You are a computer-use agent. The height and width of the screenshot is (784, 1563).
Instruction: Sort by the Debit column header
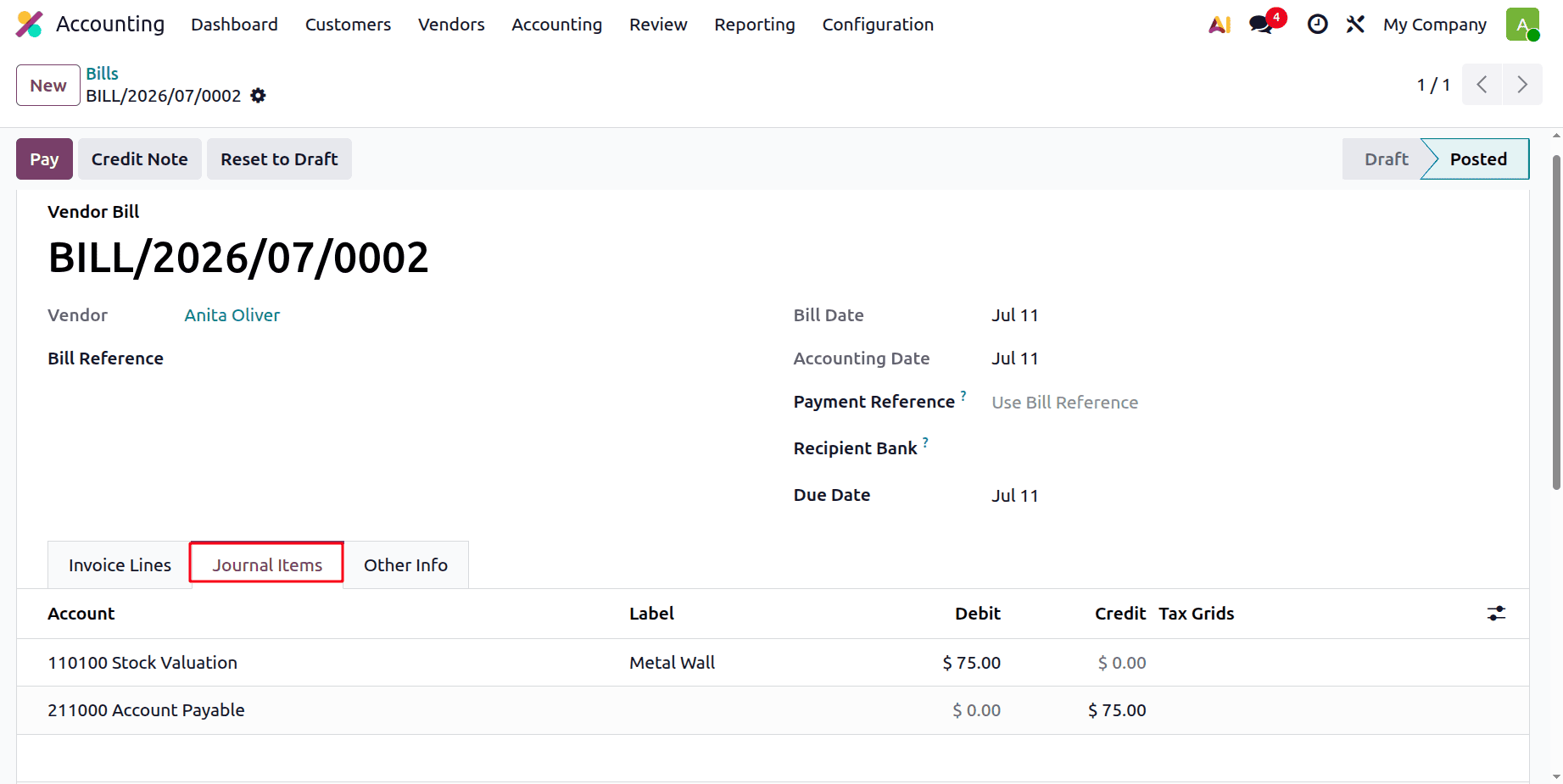pos(978,614)
